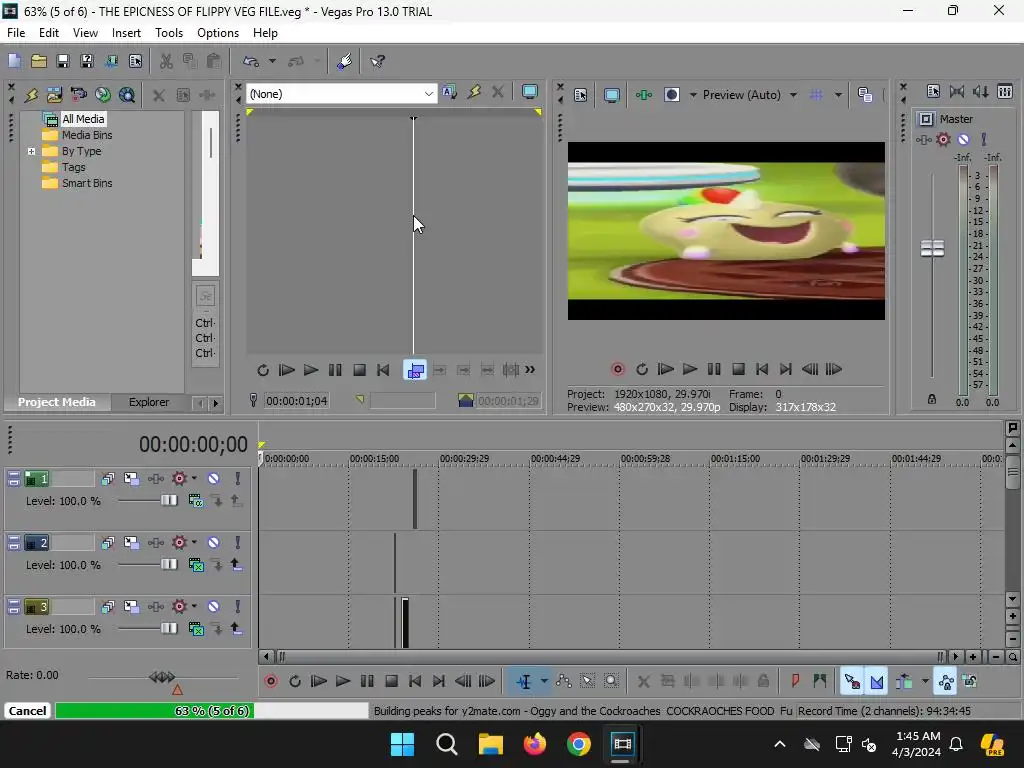
Task: Show more trimmer buttons with the chevron
Action: [530, 370]
